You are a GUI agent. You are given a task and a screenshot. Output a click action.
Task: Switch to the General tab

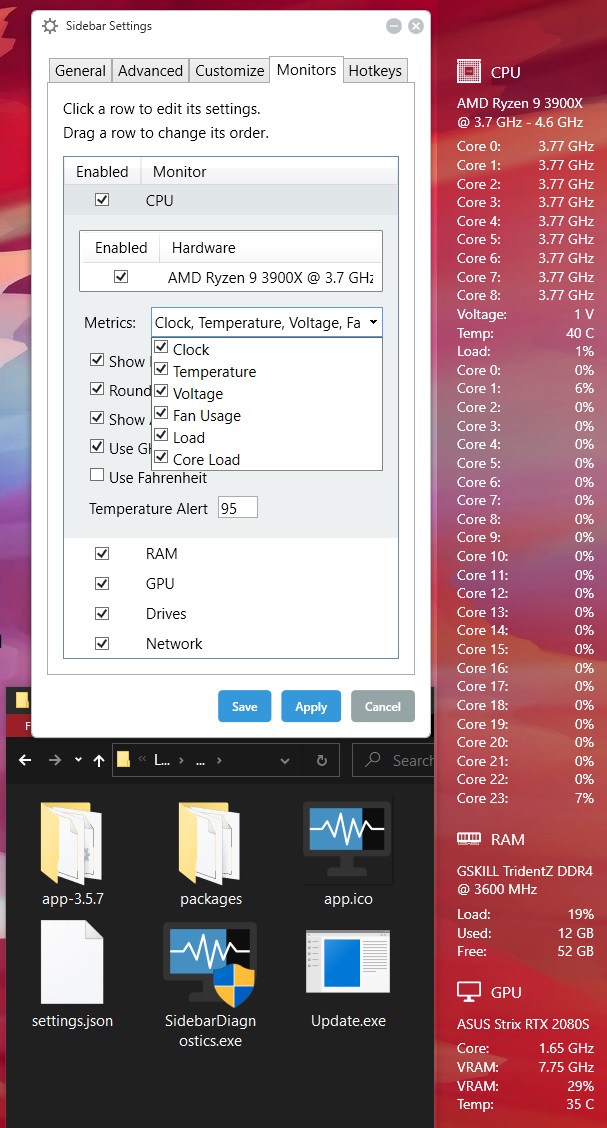[x=81, y=71]
